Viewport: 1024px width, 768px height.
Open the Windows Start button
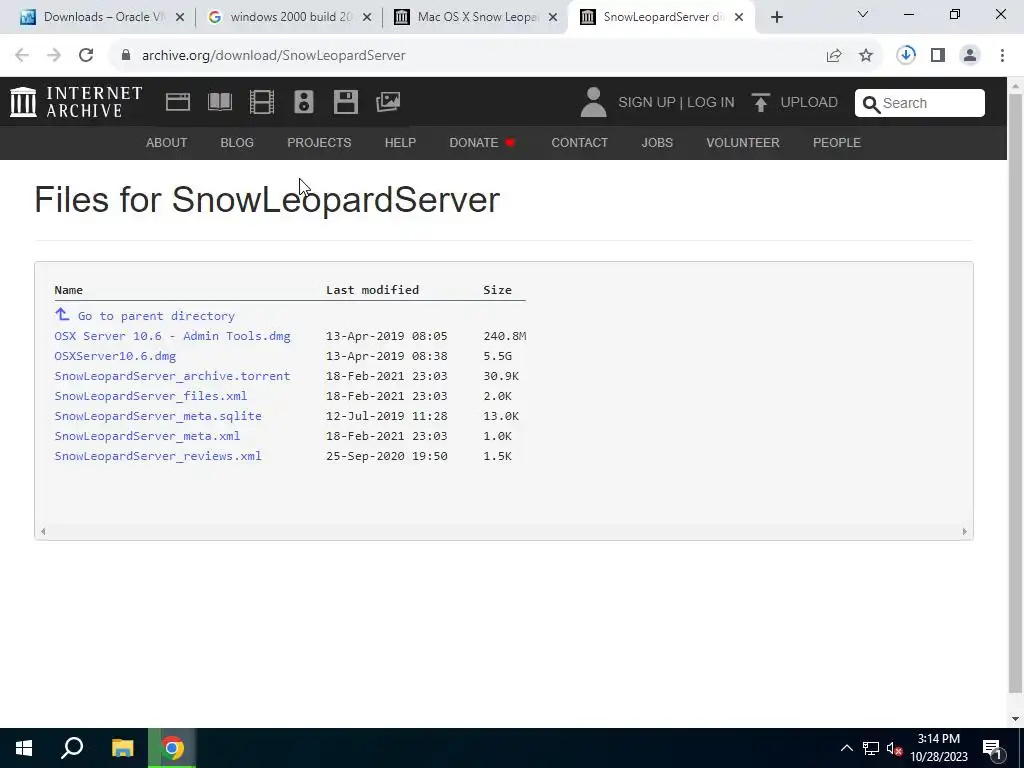tap(24, 748)
